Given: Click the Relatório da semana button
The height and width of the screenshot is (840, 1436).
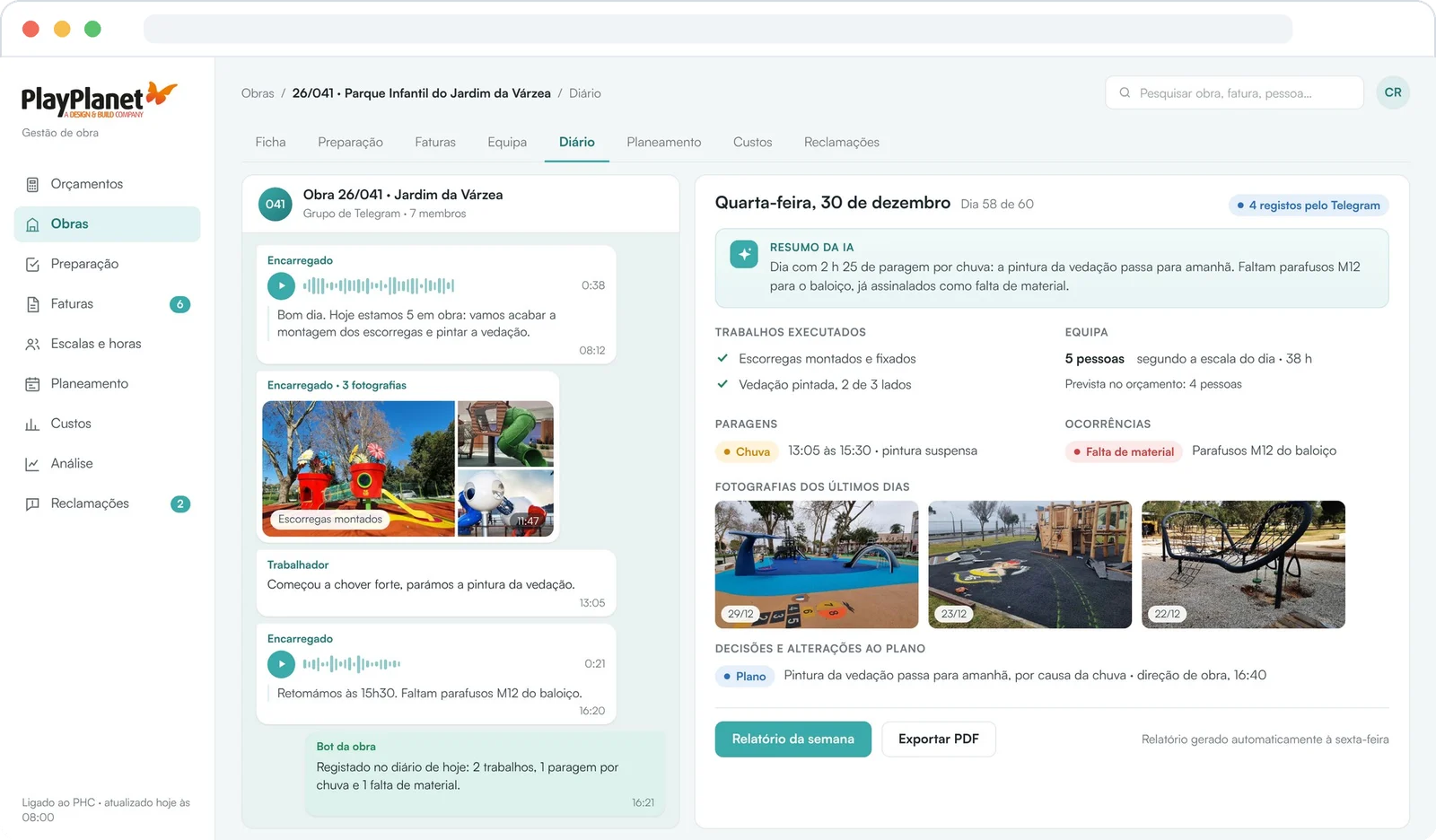Looking at the screenshot, I should click(x=792, y=739).
